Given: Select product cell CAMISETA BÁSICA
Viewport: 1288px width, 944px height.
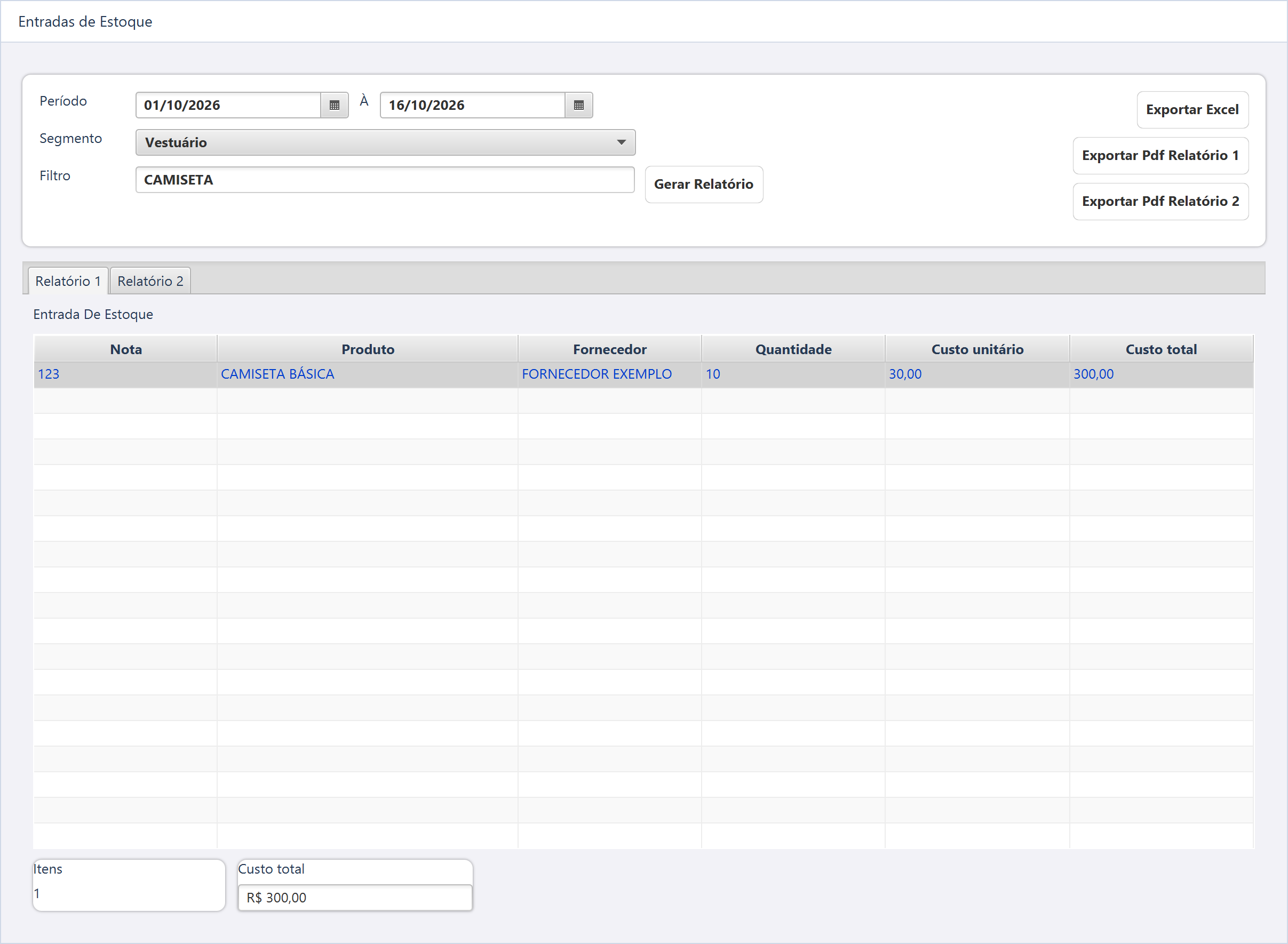Looking at the screenshot, I should click(x=368, y=374).
